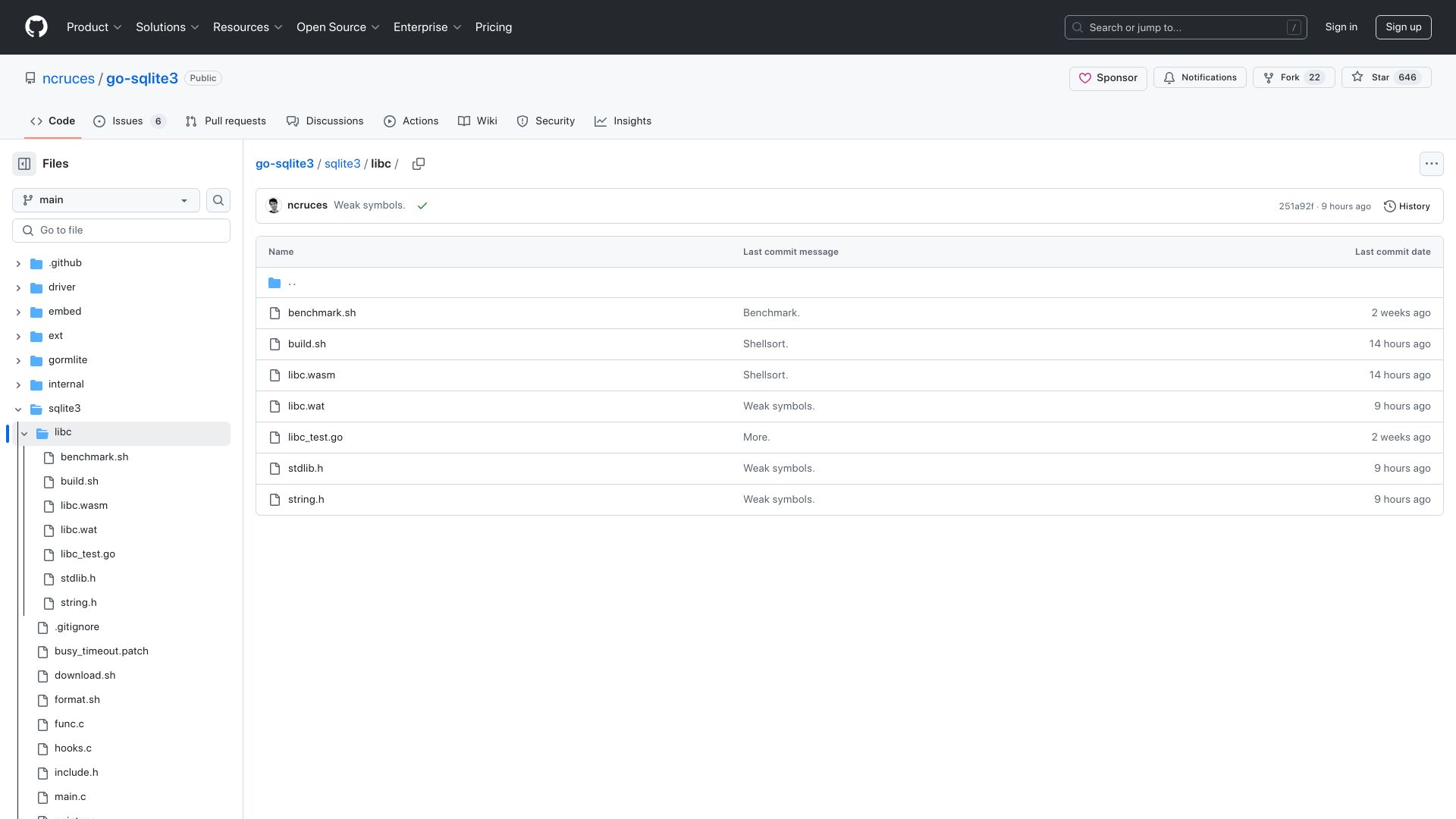This screenshot has width=1456, height=819.
Task: Open the Insights tab
Action: pyautogui.click(x=623, y=121)
